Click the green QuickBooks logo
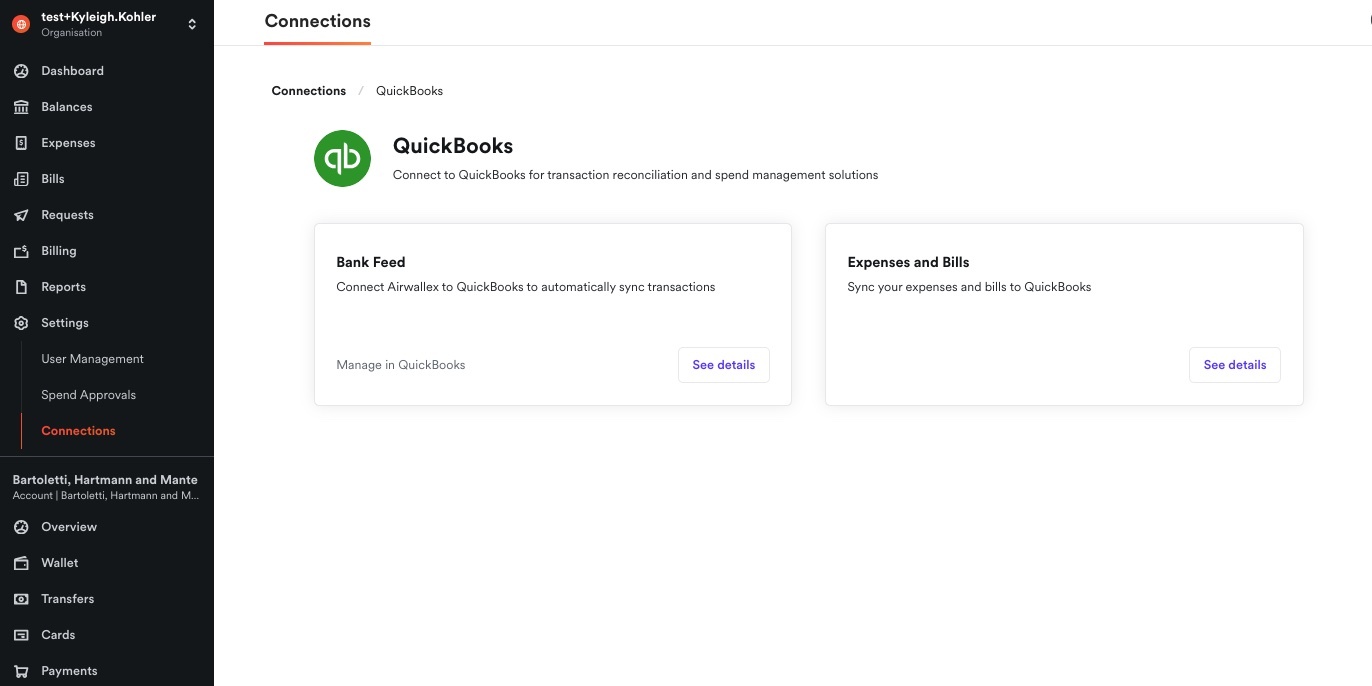Screen dimensions: 1372x686 [x=342, y=158]
